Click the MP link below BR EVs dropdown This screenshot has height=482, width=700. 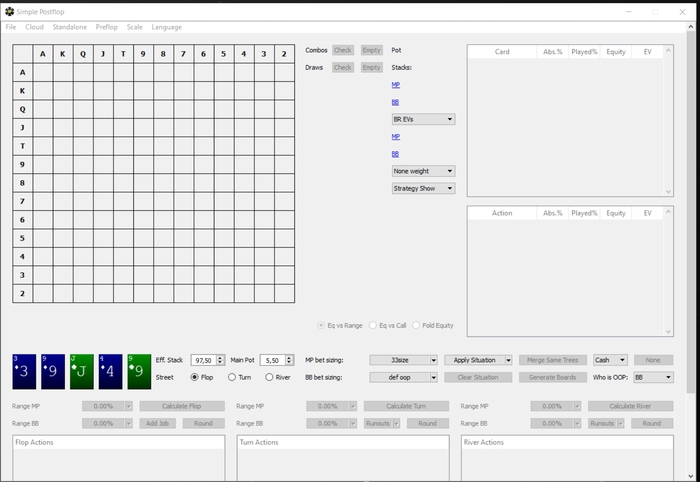click(x=396, y=137)
